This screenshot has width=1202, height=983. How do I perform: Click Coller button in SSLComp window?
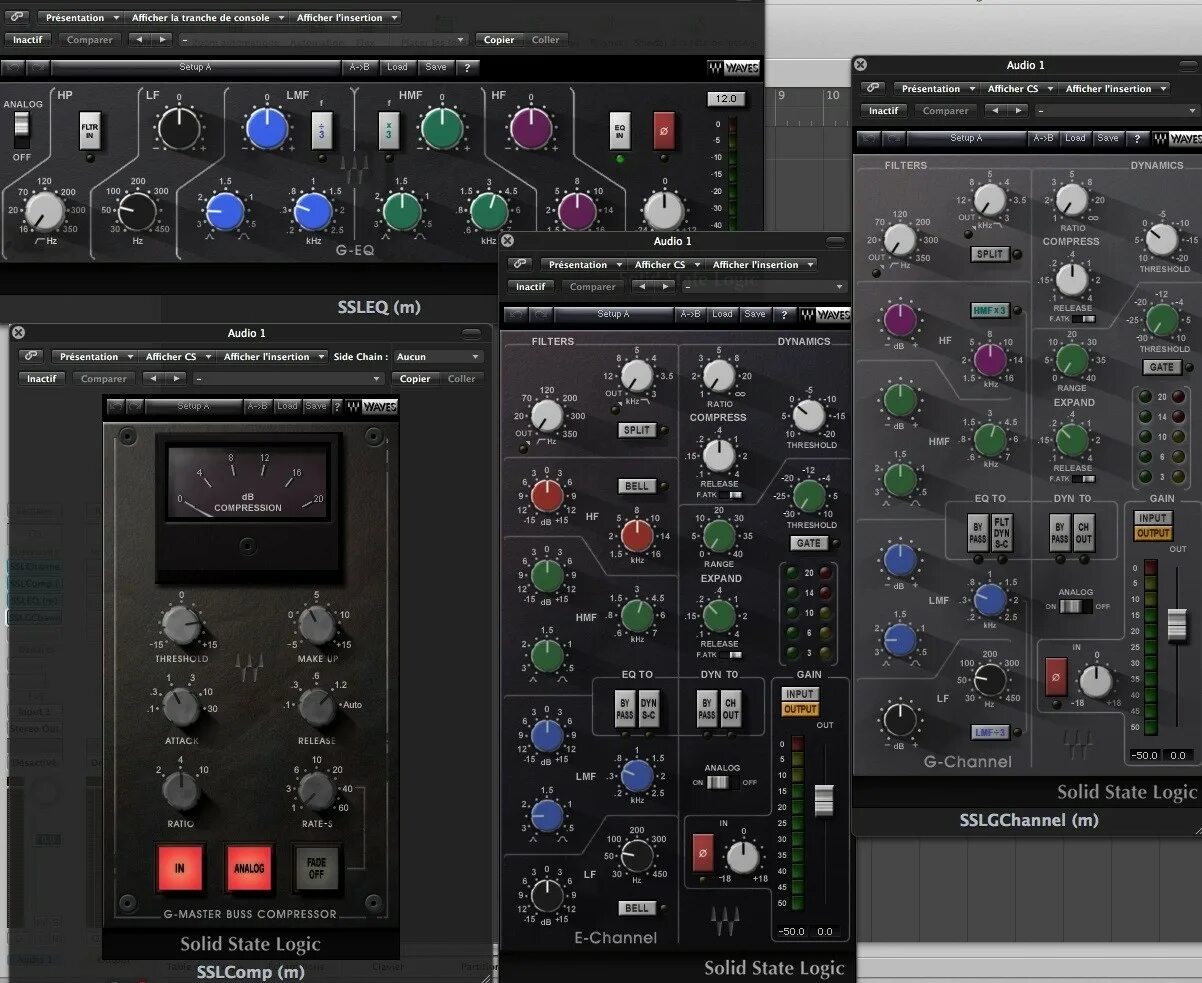(461, 378)
